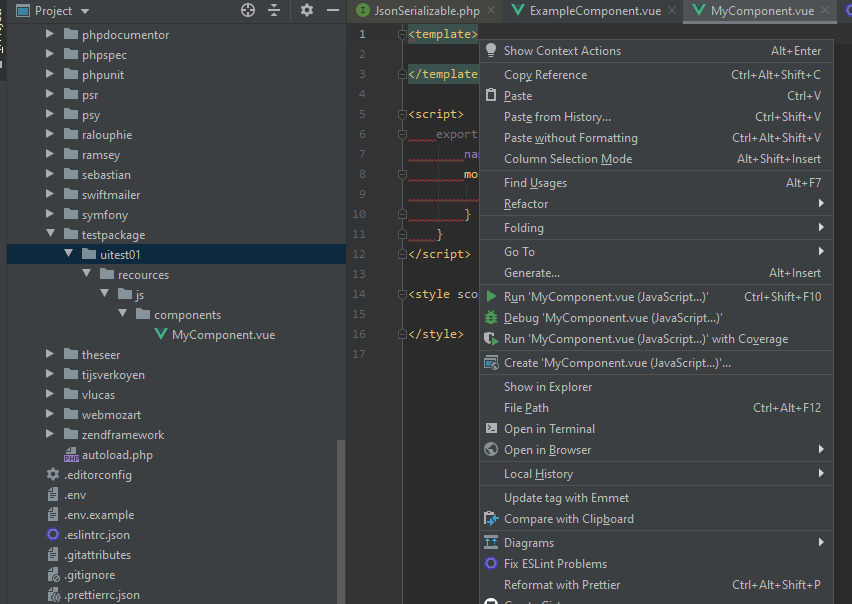Click the Open in Terminal icon
Screen dimensions: 852x604
491,428
